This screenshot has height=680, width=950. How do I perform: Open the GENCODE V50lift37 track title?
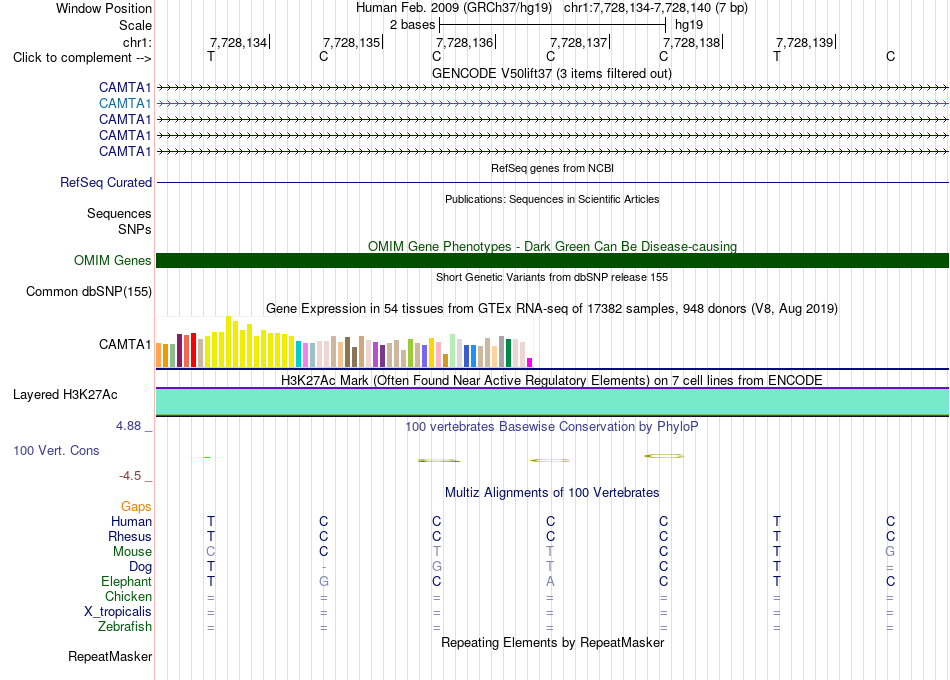[552, 73]
